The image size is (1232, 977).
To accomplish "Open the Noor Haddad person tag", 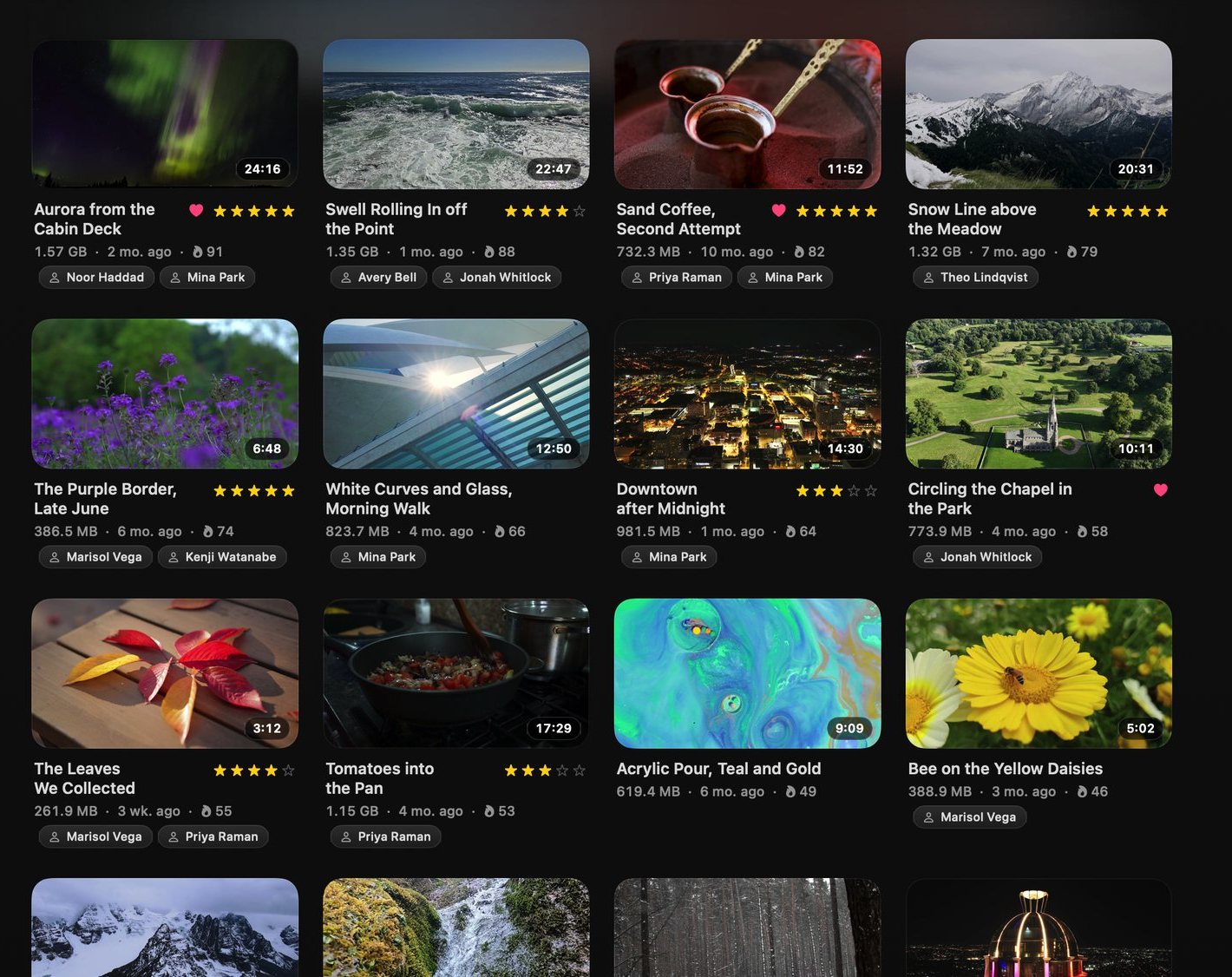I will pos(97,278).
